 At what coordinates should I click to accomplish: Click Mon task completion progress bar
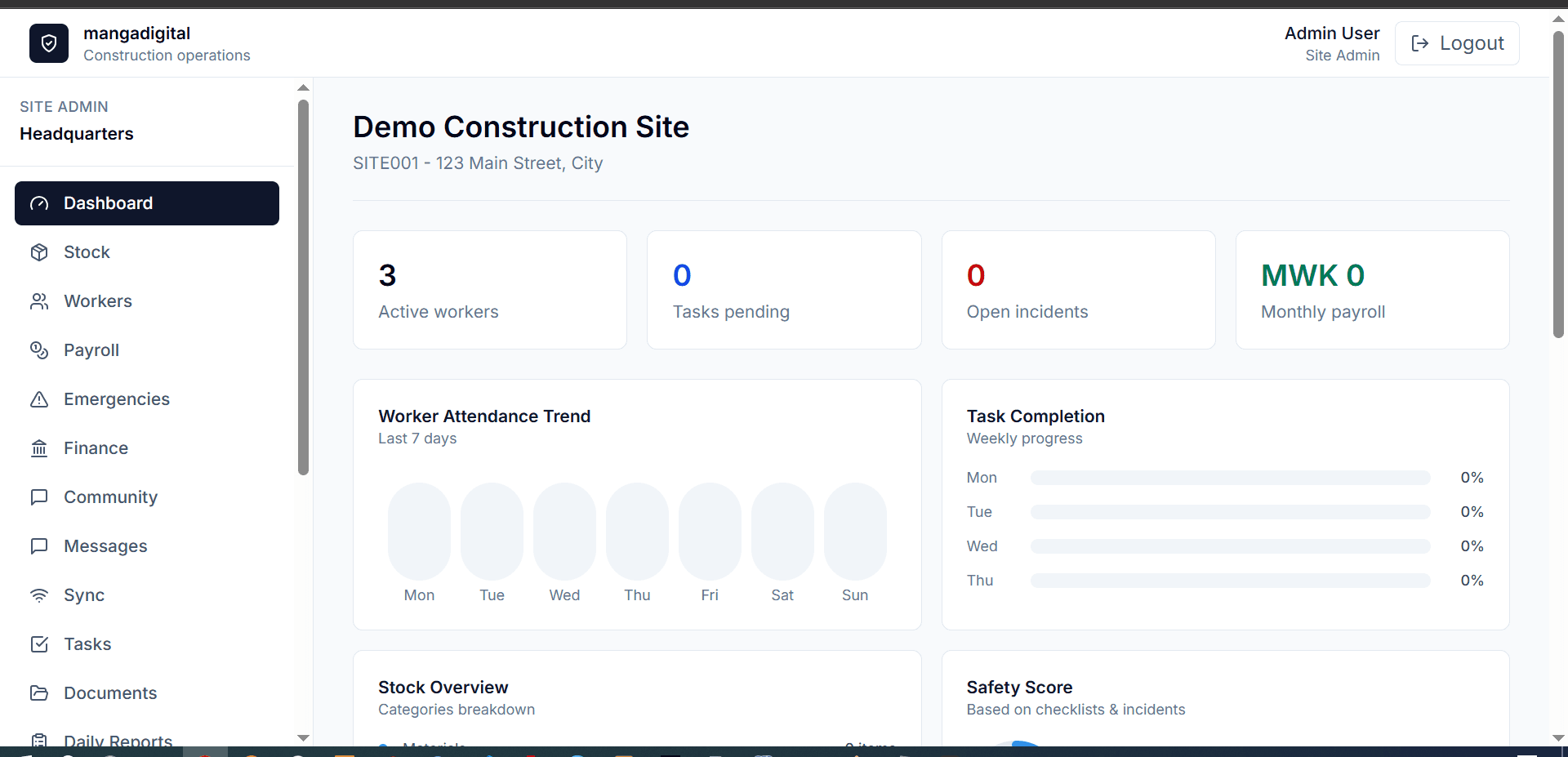(1231, 478)
